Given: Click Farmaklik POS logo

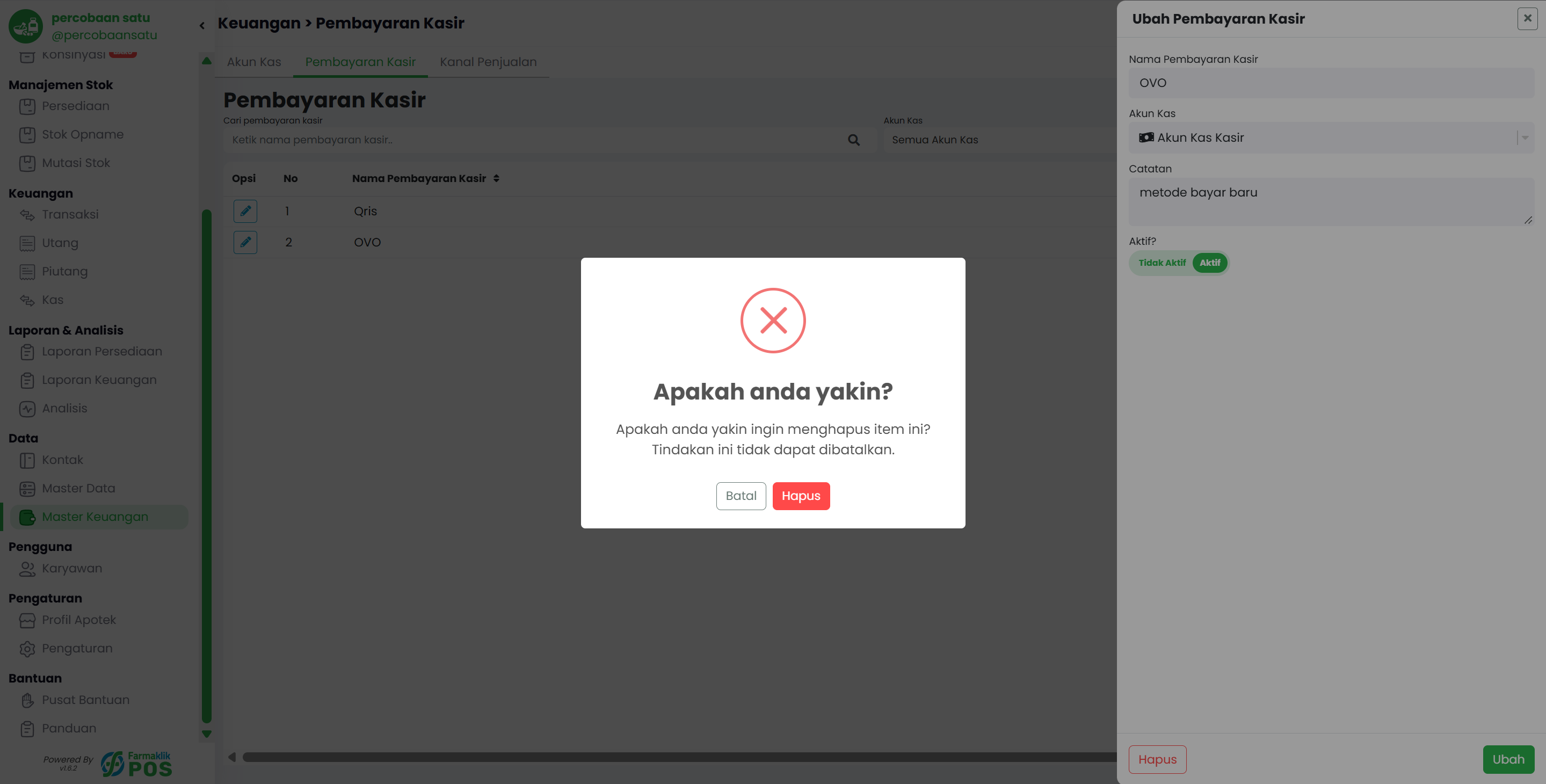Looking at the screenshot, I should click(136, 764).
